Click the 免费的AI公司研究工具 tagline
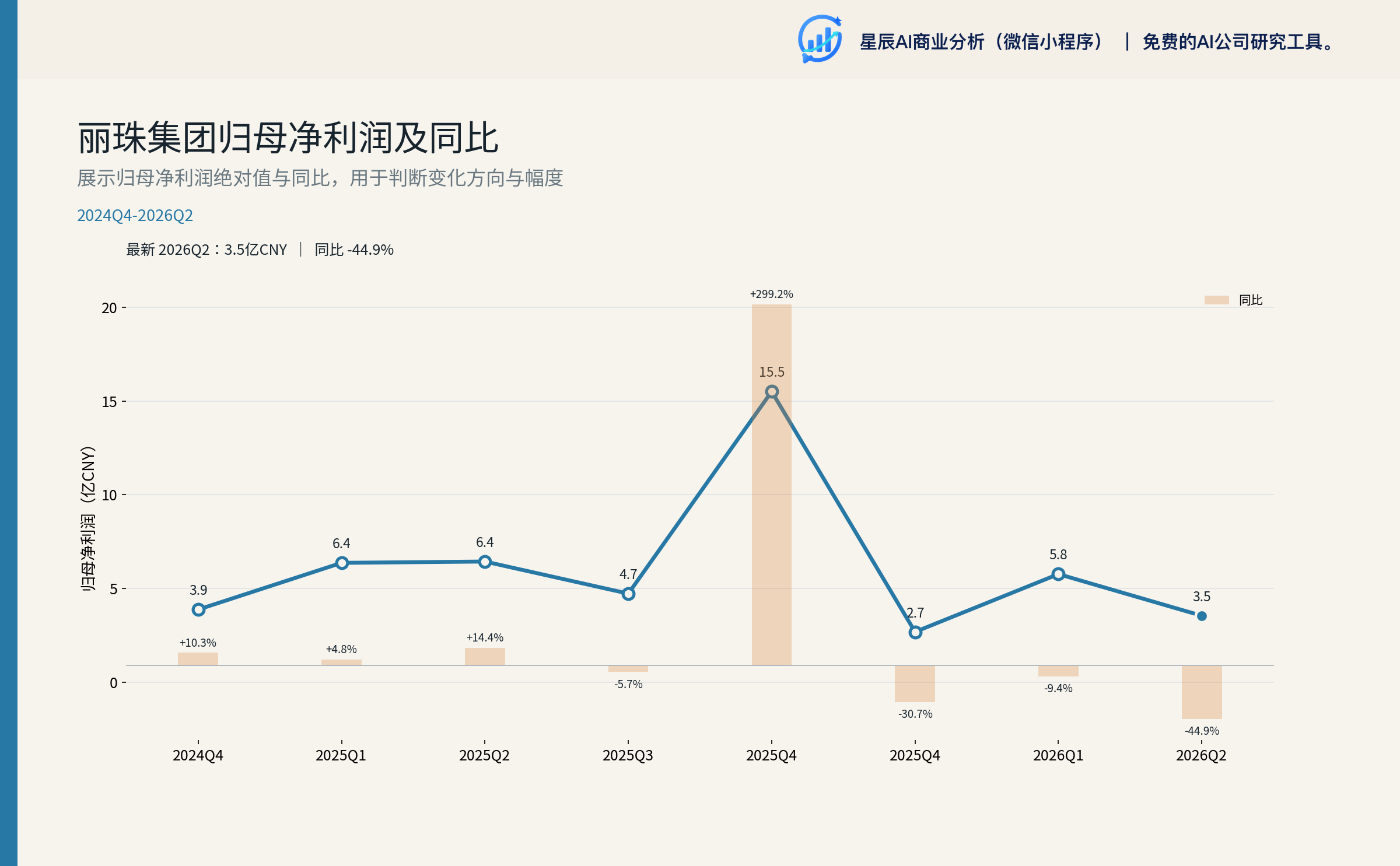This screenshot has height=866, width=1400. (x=1238, y=41)
